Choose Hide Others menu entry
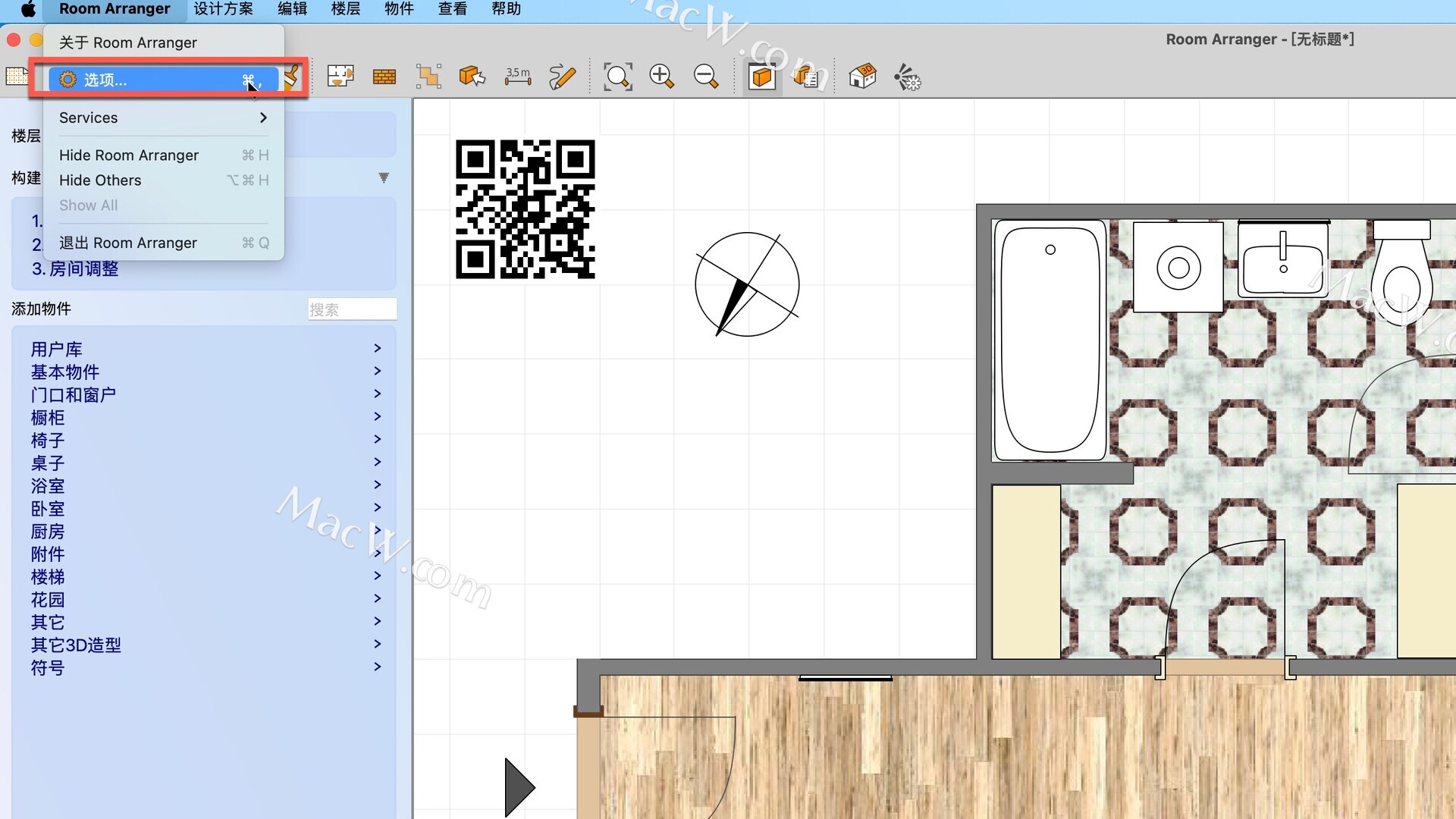1456x819 pixels. pos(164,180)
